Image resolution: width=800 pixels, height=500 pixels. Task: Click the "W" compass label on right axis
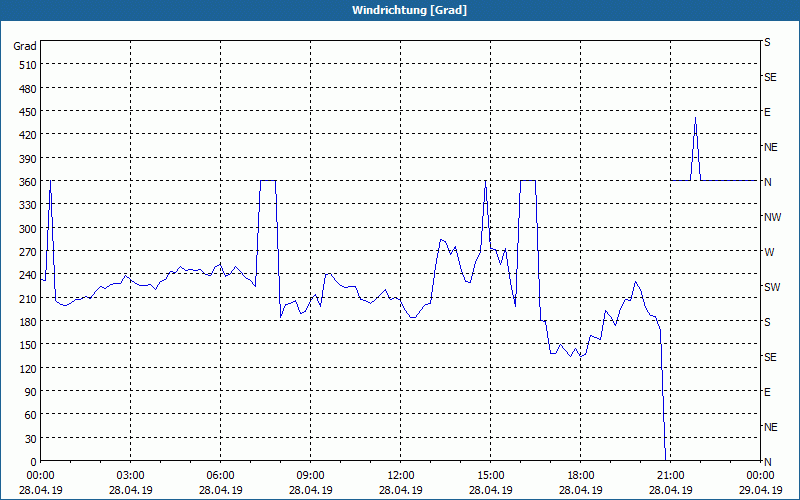[769, 252]
